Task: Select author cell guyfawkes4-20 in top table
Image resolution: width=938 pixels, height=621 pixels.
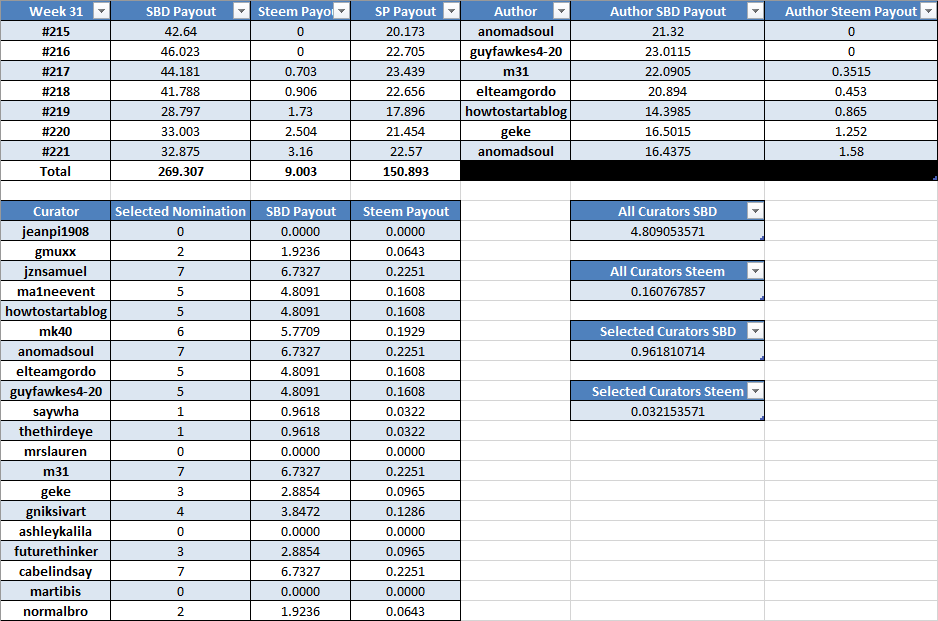Action: [x=516, y=51]
